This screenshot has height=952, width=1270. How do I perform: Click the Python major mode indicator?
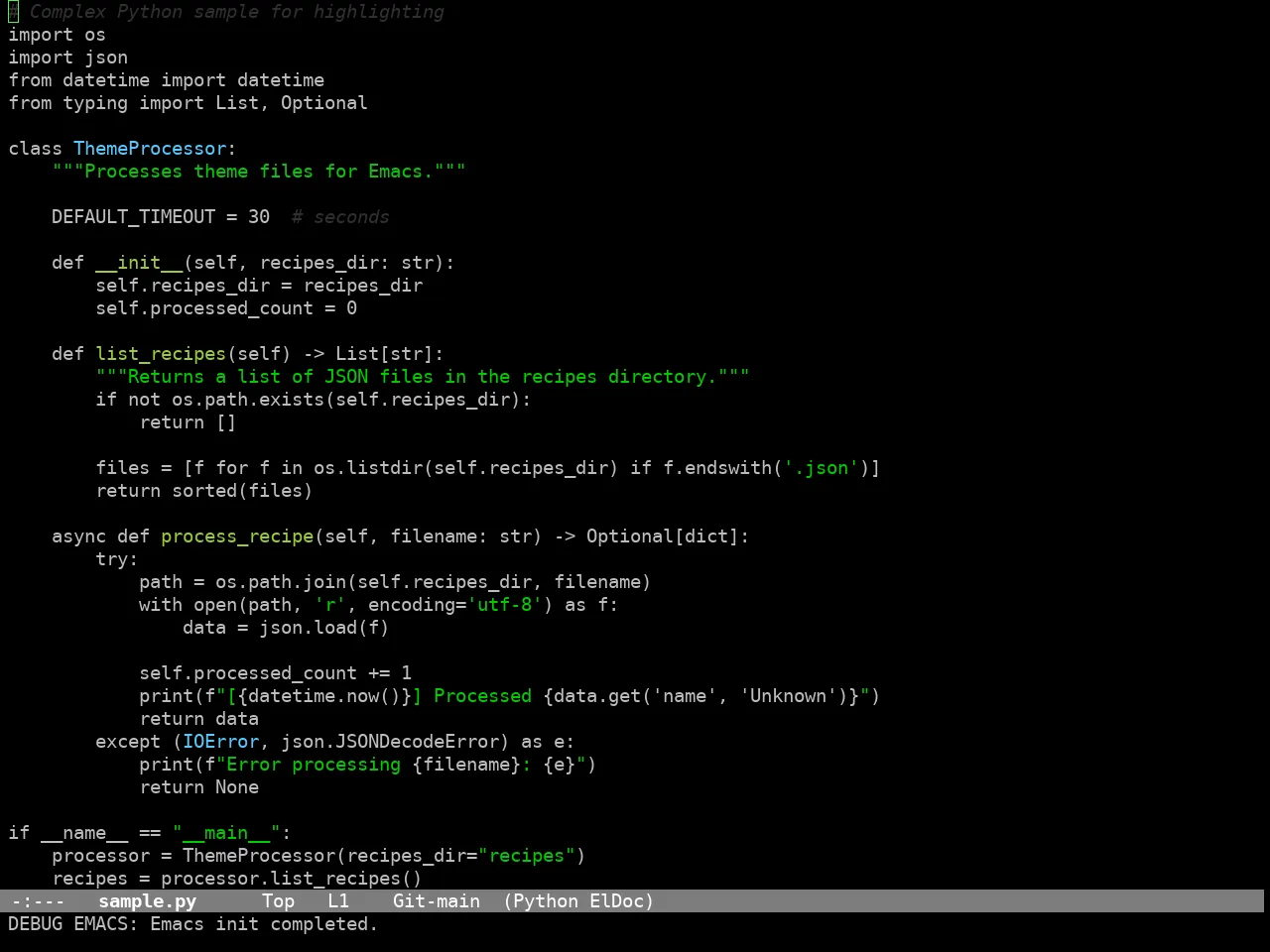click(546, 901)
